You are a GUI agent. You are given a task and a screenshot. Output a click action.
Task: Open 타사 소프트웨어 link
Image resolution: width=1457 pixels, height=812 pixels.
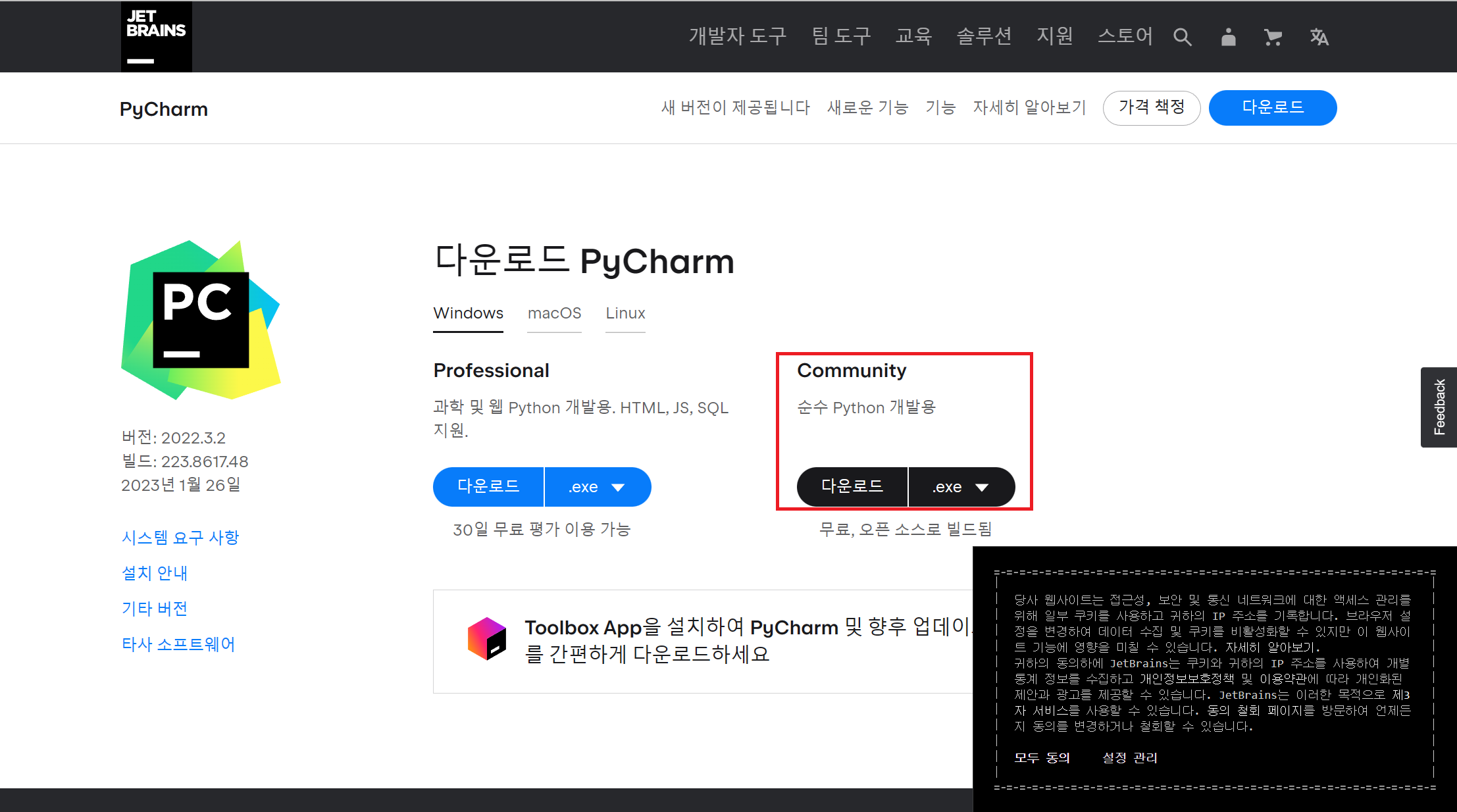[x=178, y=644]
